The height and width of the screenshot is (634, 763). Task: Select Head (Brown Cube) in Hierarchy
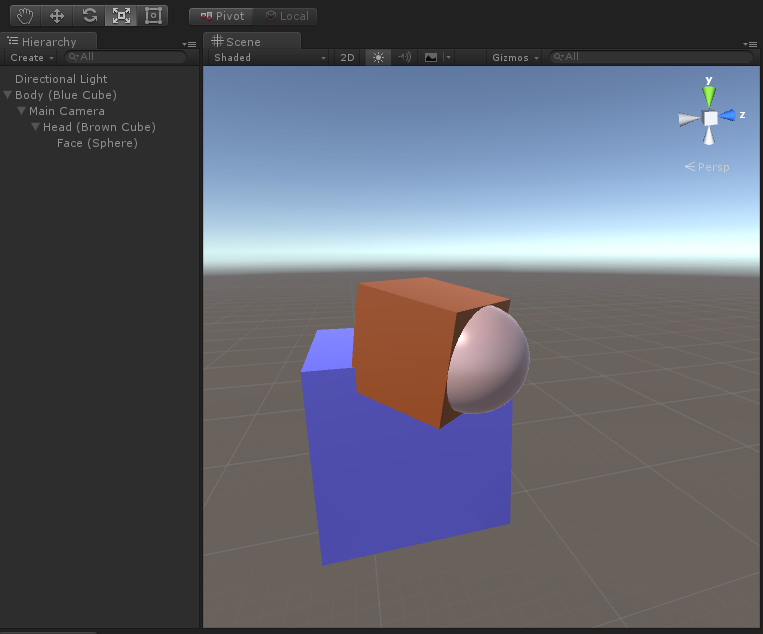(99, 127)
